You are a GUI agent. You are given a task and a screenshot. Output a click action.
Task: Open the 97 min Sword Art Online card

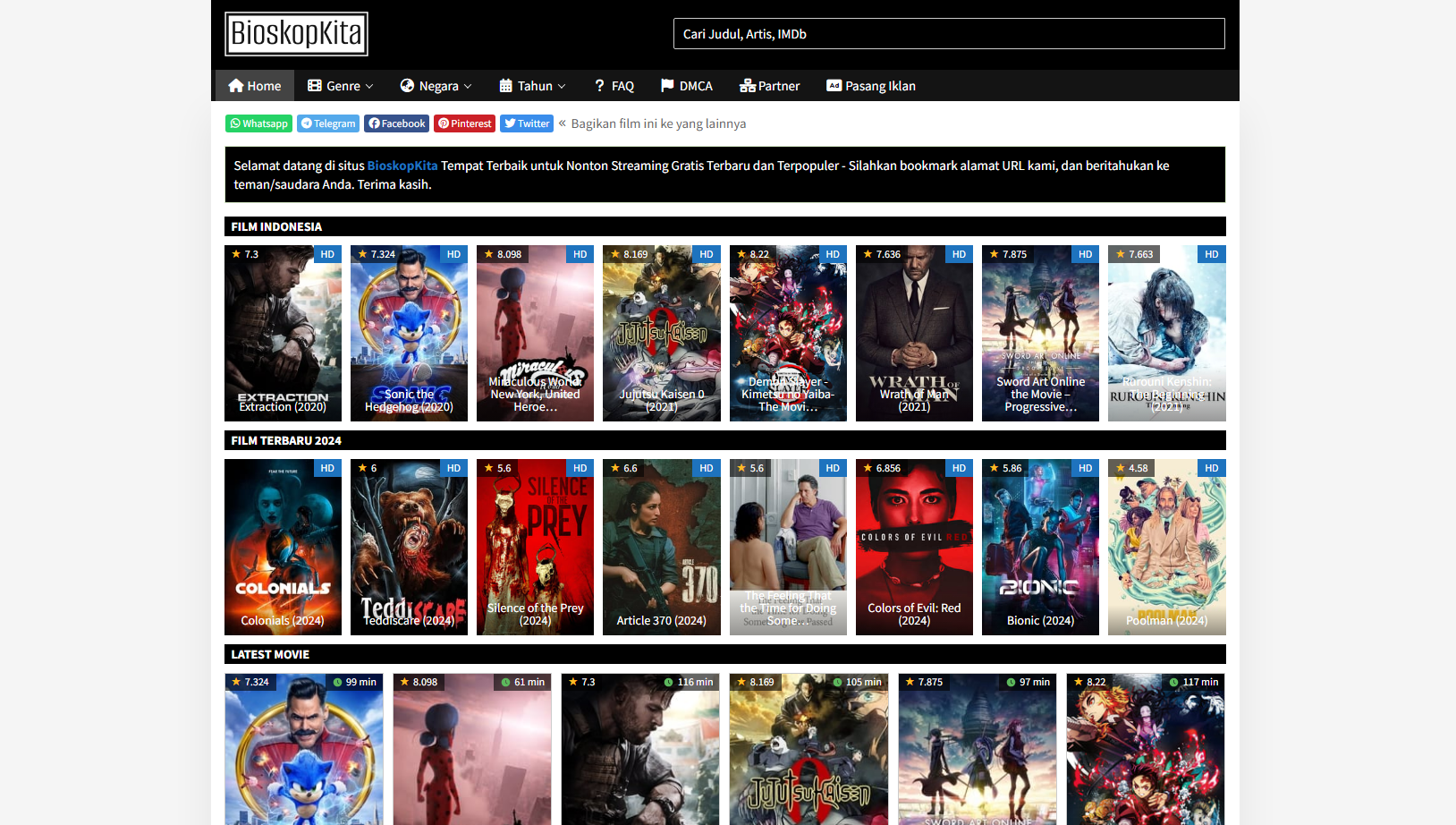click(978, 749)
